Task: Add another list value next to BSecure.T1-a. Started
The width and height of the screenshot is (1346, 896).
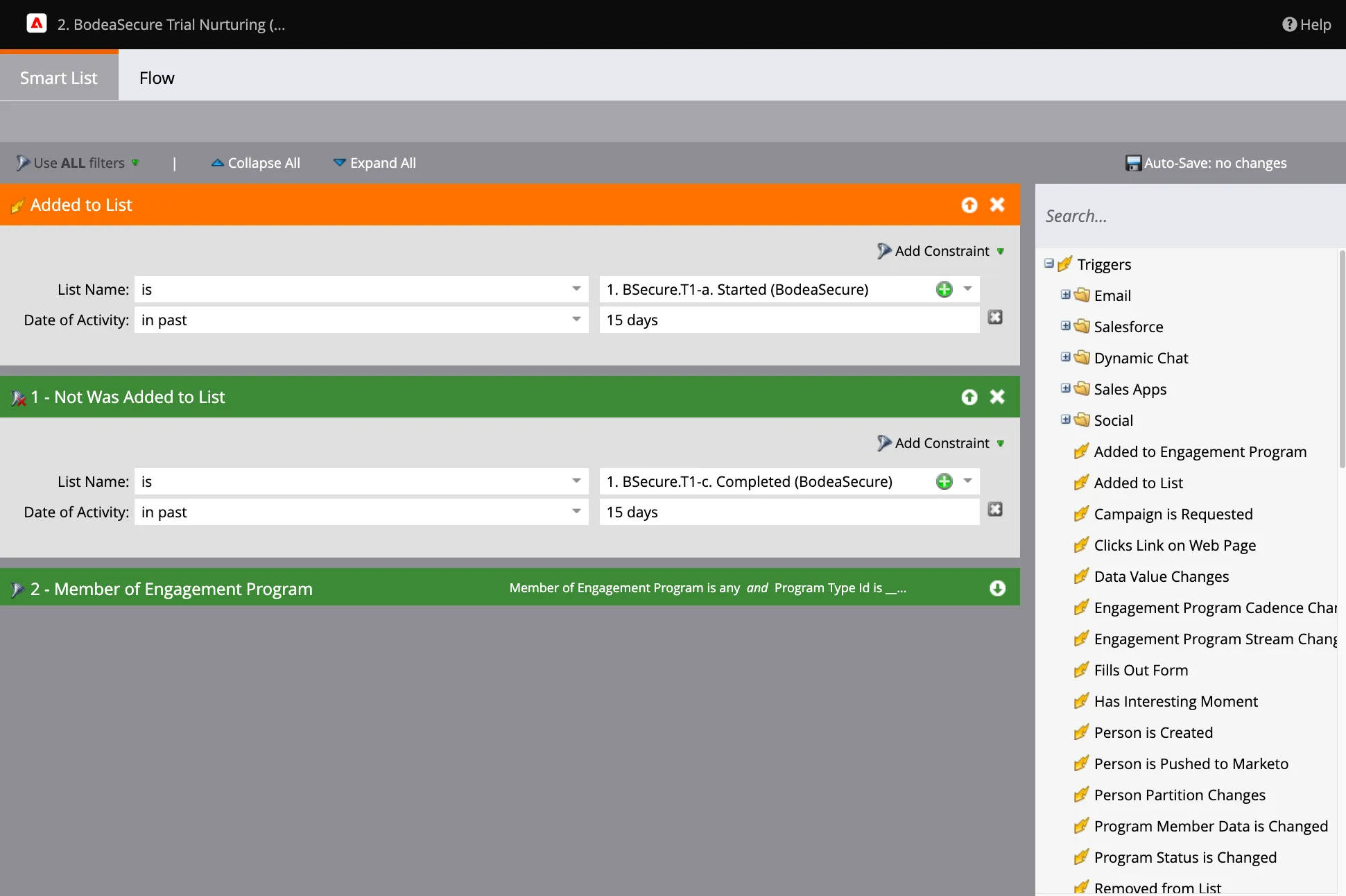Action: pos(944,289)
